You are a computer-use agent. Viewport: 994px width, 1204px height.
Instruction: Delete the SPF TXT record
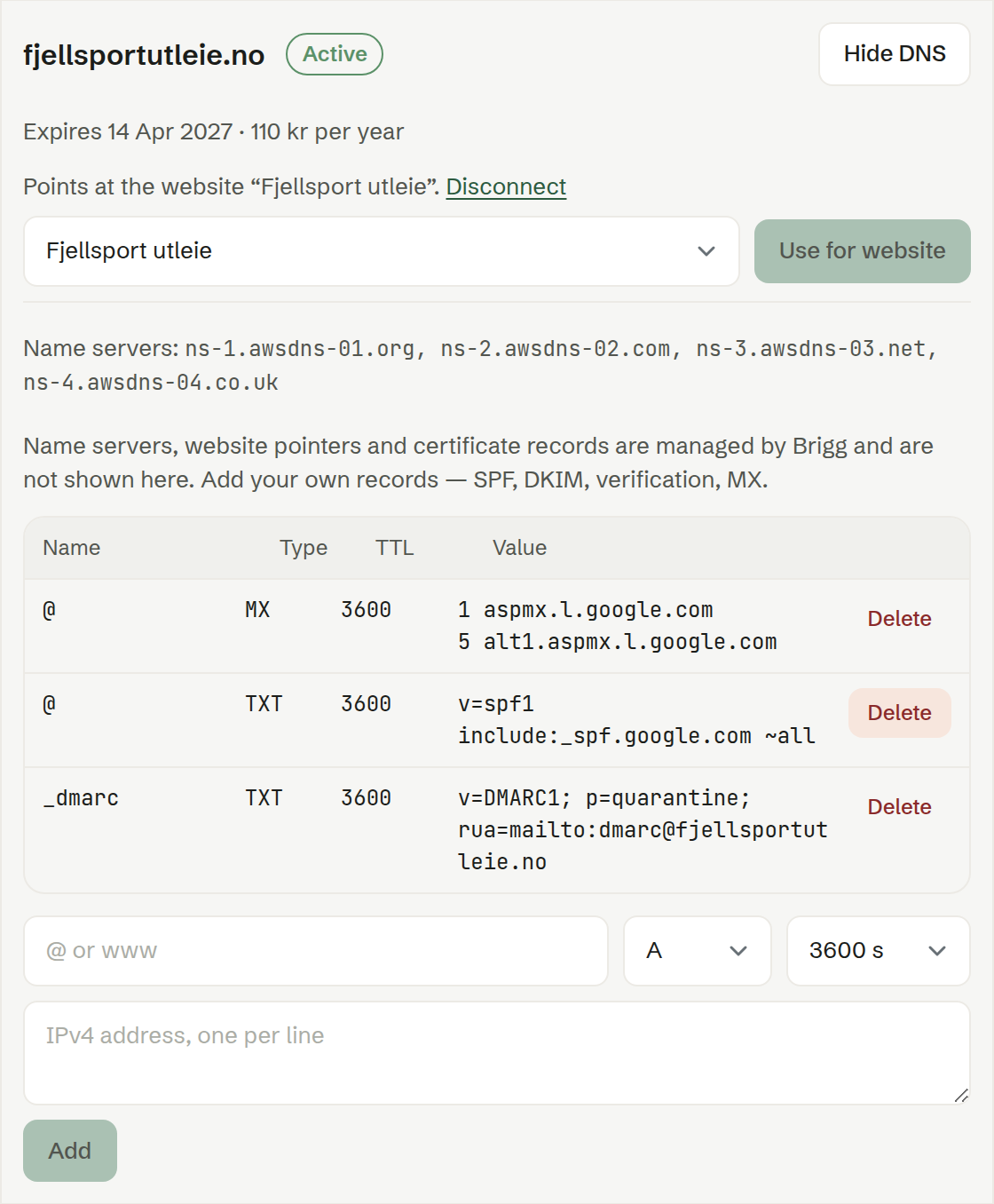(899, 713)
